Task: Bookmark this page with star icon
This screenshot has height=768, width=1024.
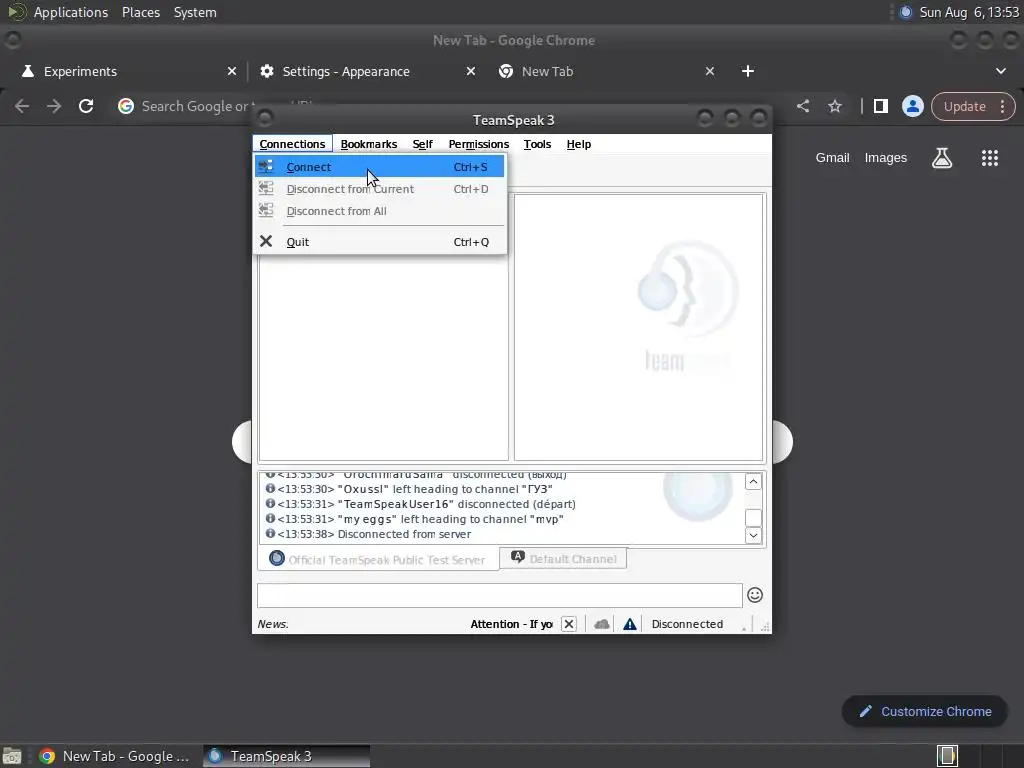Action: click(835, 106)
